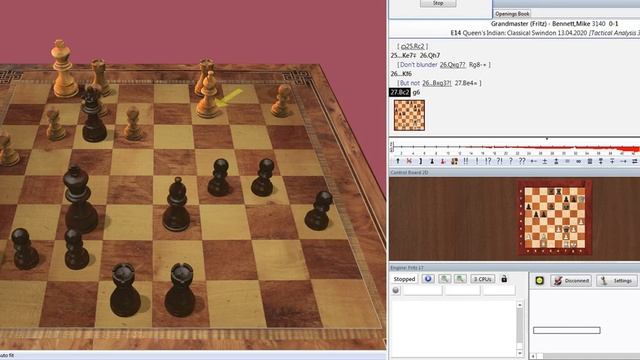Screen dimensions: 640x360
Task: Click engine output scrollbar down arrow
Action: tap(520, 353)
